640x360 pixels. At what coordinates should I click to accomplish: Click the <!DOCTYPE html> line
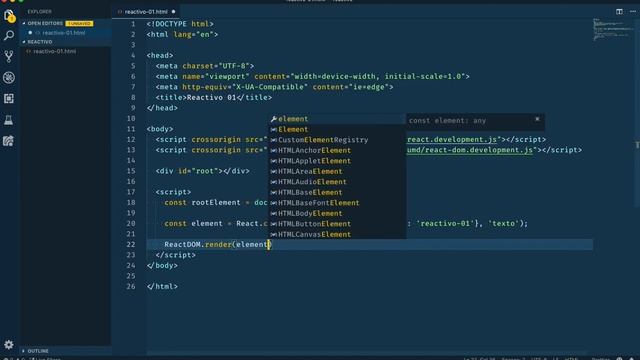point(180,24)
